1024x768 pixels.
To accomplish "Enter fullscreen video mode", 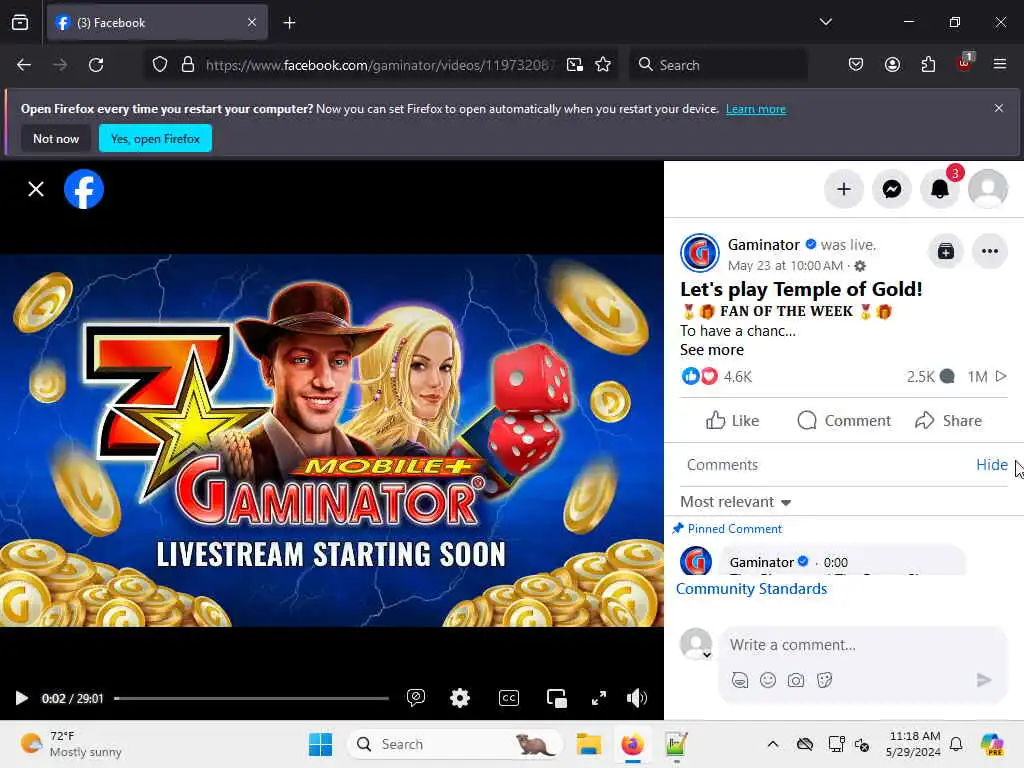I will point(599,698).
